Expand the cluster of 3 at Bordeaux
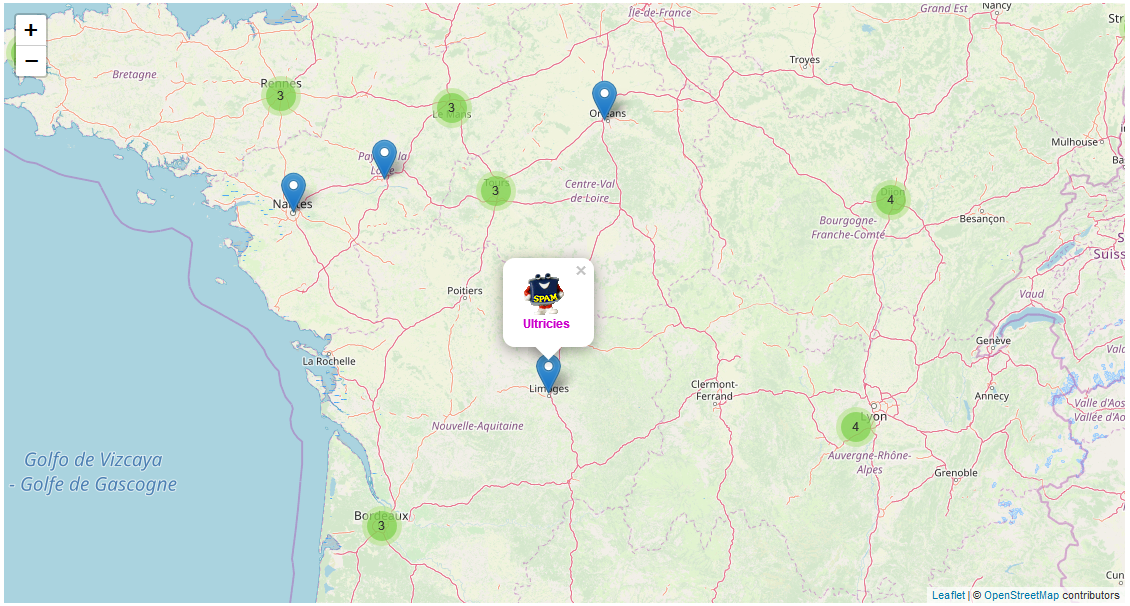1130x606 pixels. [x=382, y=526]
